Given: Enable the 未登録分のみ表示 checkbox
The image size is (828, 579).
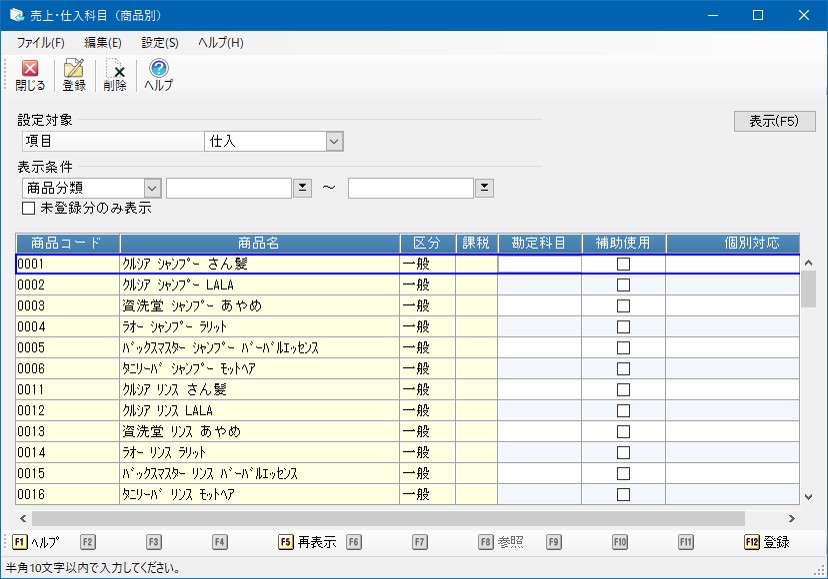Looking at the screenshot, I should (x=29, y=208).
